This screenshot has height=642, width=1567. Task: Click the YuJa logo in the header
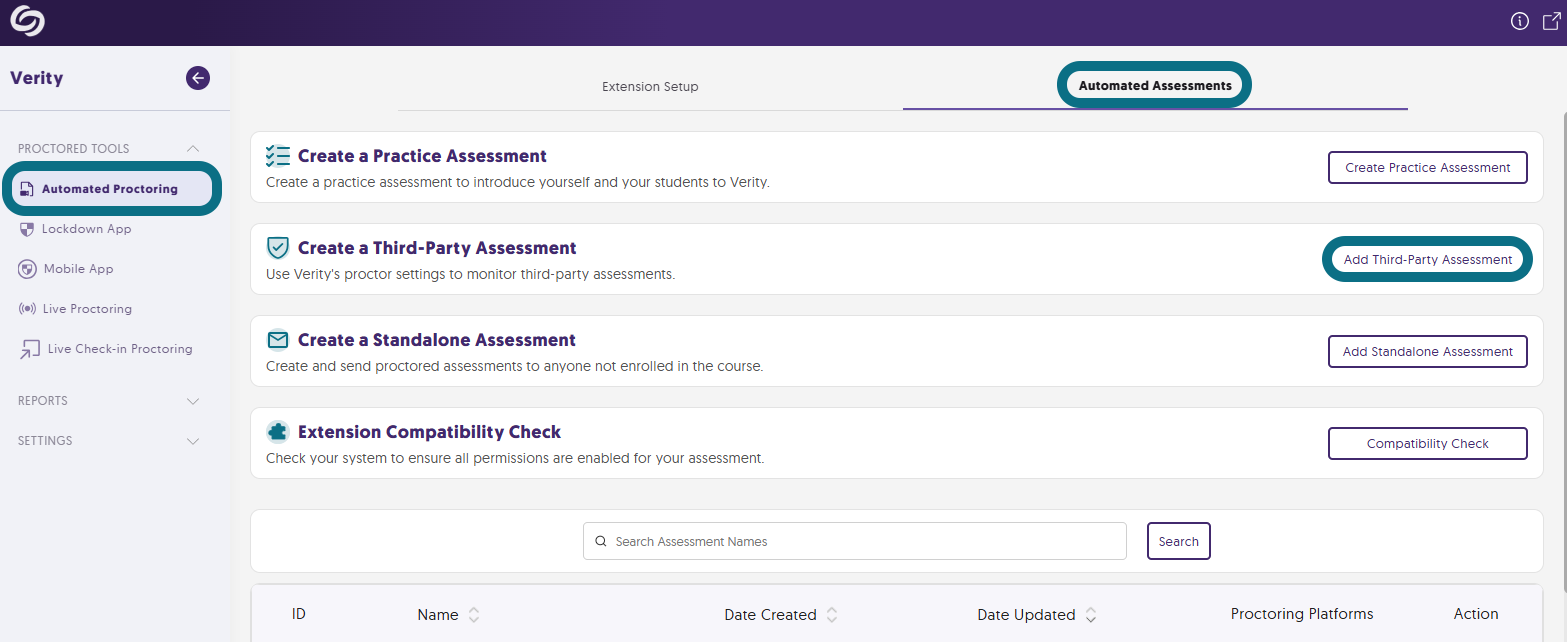(x=27, y=21)
